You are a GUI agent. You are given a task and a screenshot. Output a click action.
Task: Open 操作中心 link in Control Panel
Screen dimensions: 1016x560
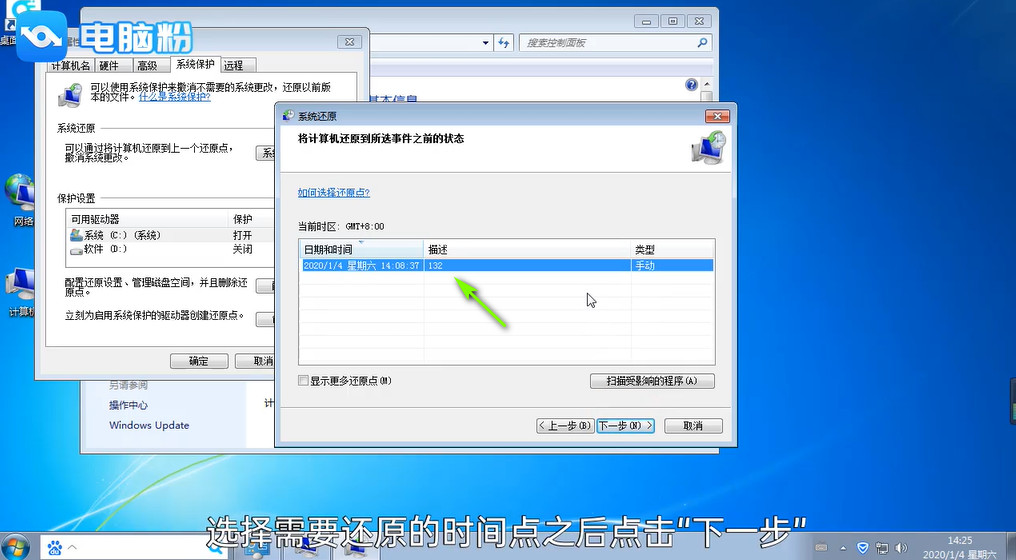[128, 405]
